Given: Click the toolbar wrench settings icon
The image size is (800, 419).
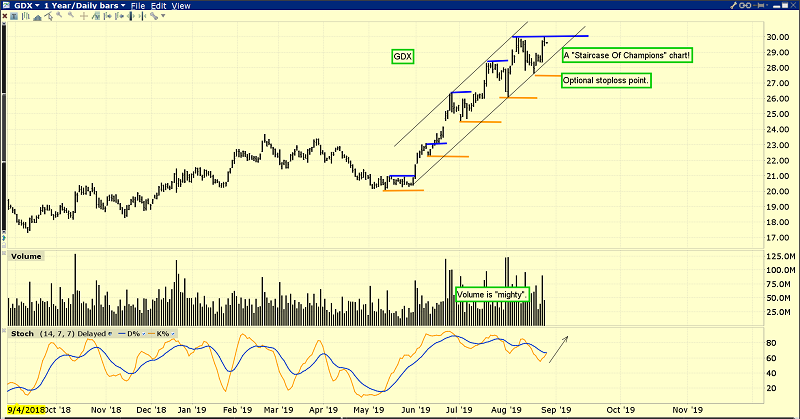Looking at the screenshot, I should [x=154, y=16].
